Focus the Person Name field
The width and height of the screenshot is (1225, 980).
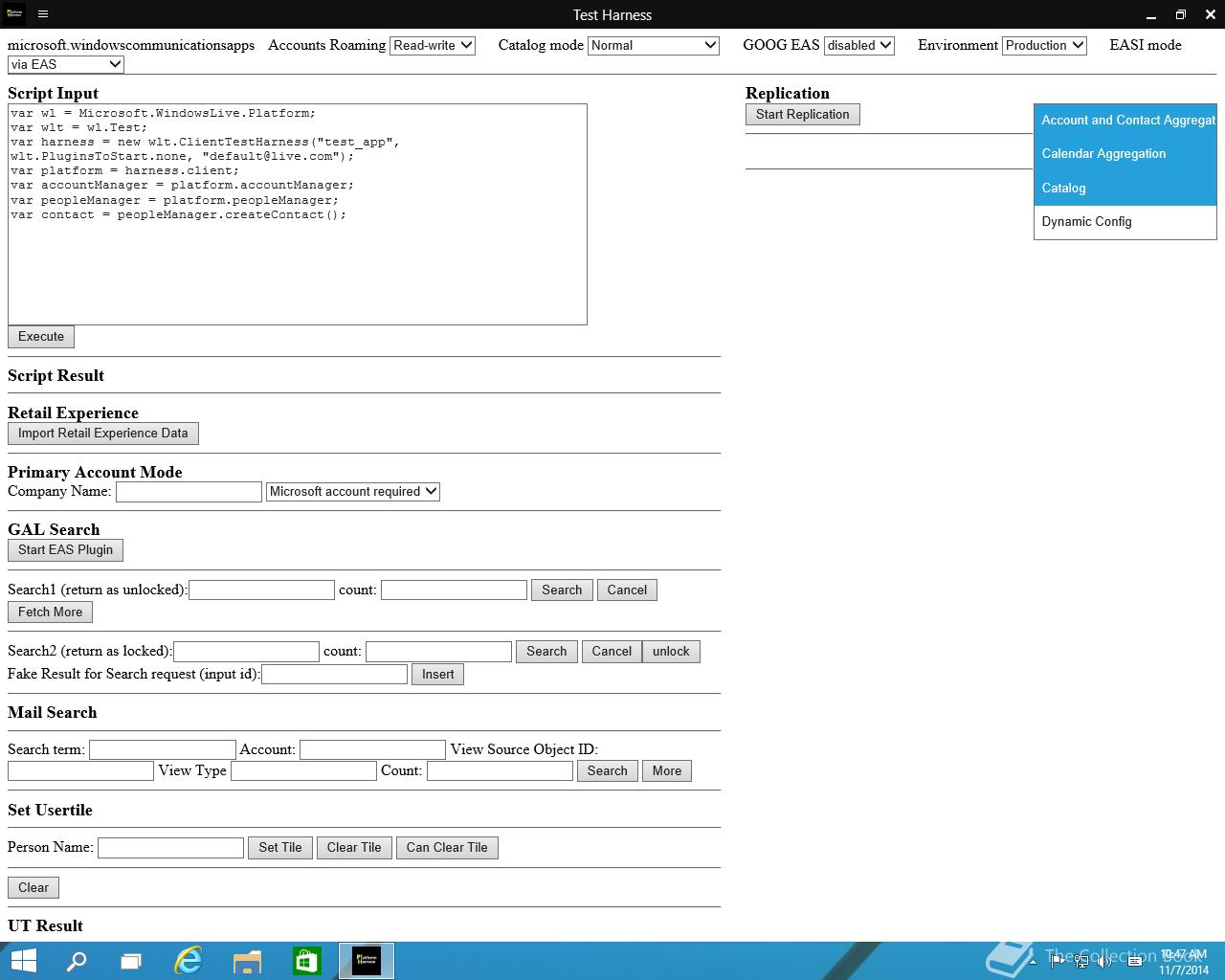point(171,848)
